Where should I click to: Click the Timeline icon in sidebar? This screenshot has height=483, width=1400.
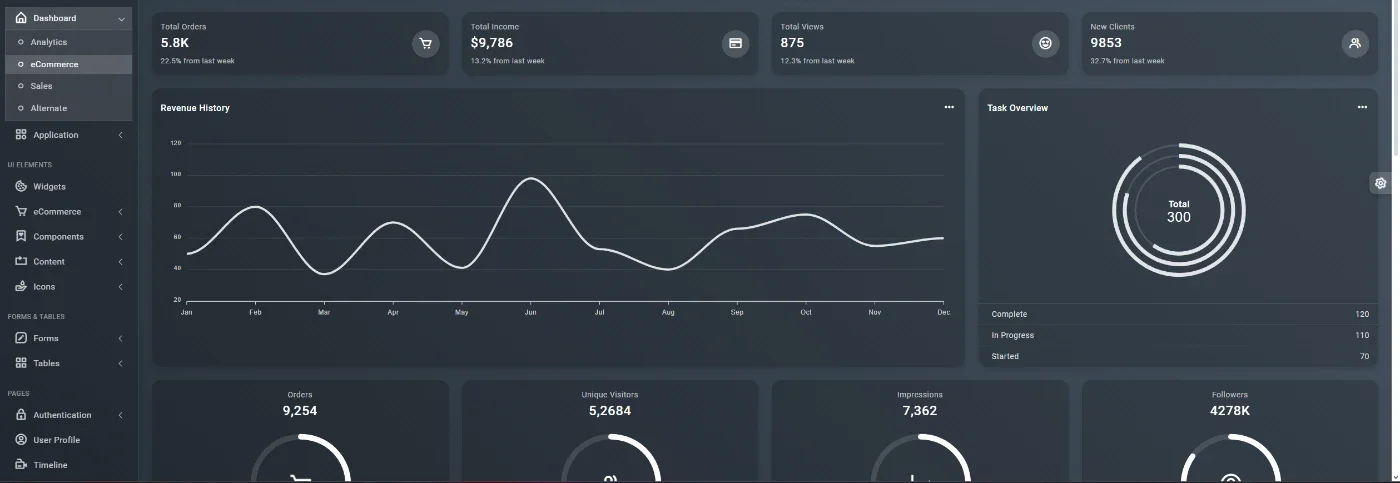(x=21, y=464)
